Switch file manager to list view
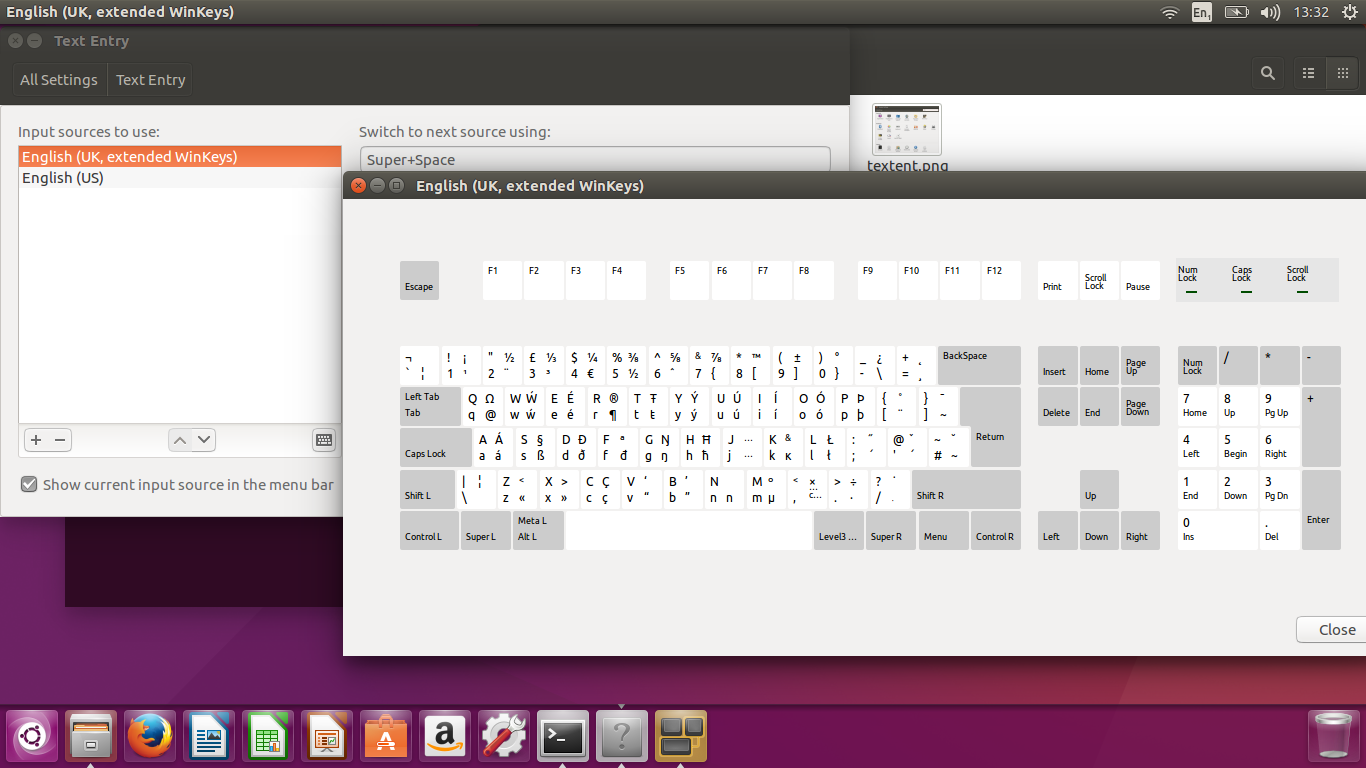The width and height of the screenshot is (1366, 768). click(1308, 73)
